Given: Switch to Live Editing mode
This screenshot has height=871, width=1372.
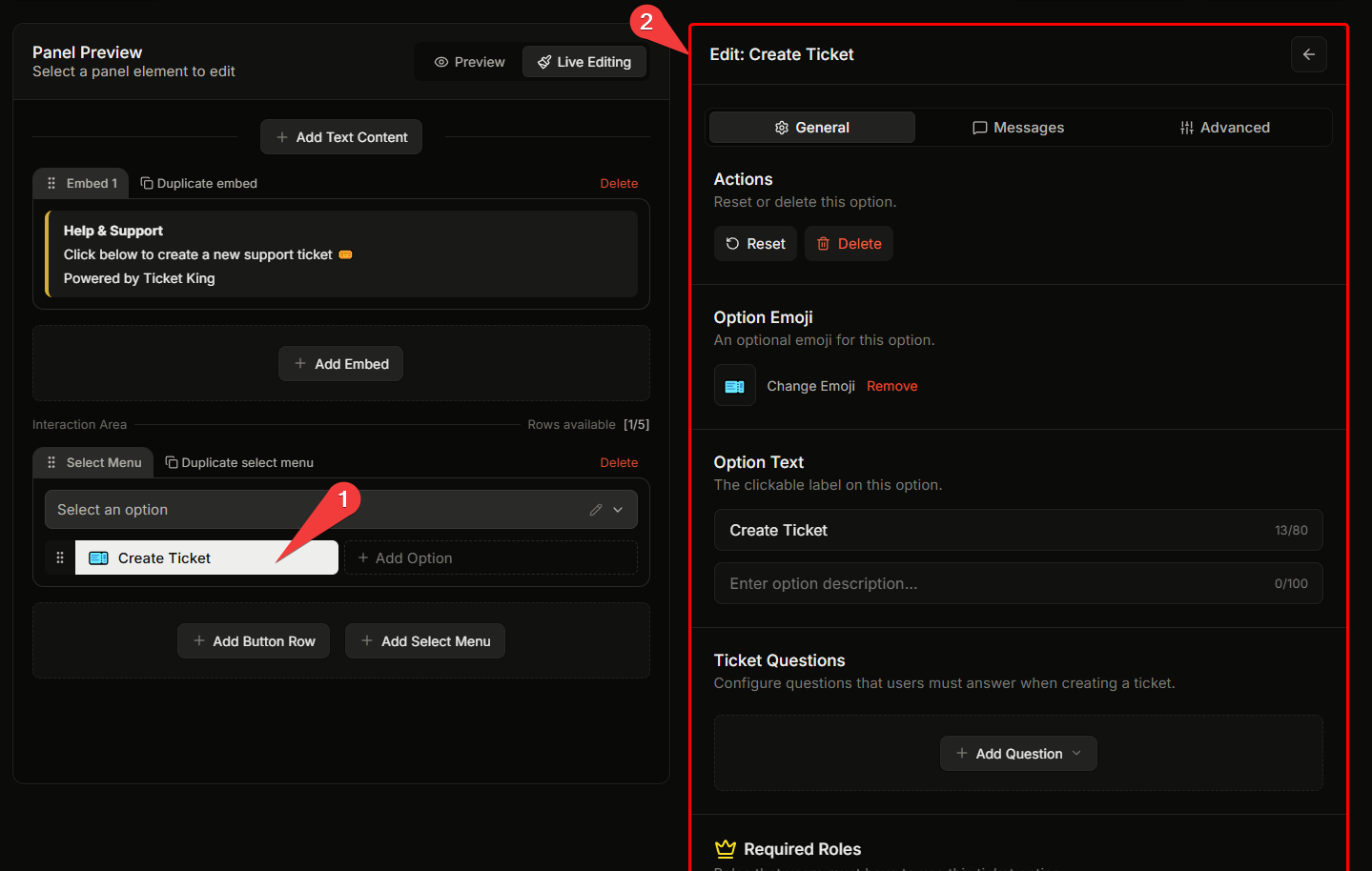Looking at the screenshot, I should tap(584, 62).
